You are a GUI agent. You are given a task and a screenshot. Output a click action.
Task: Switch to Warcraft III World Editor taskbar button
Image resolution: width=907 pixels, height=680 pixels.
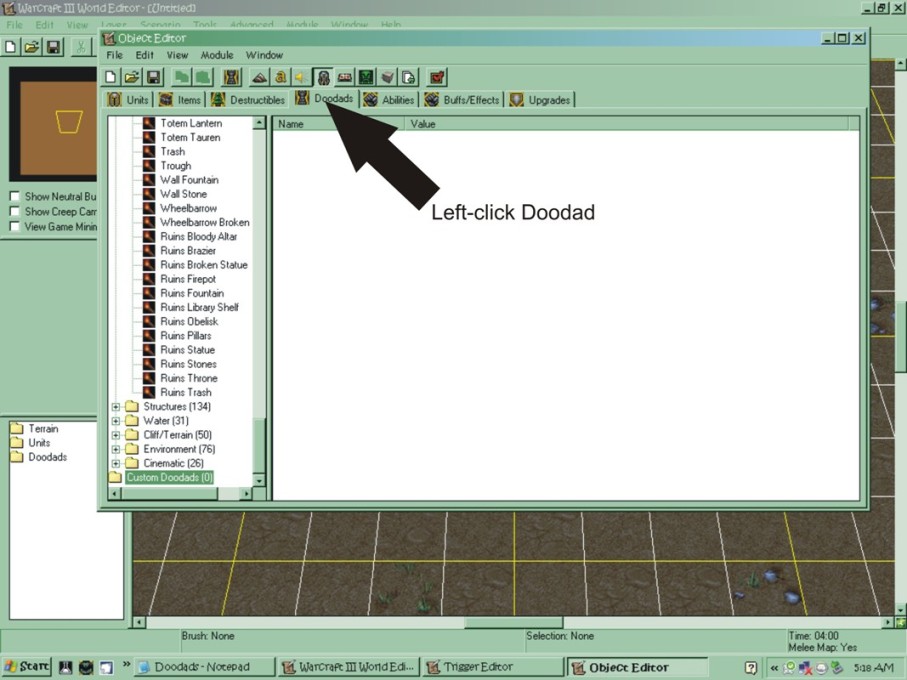pos(348,667)
